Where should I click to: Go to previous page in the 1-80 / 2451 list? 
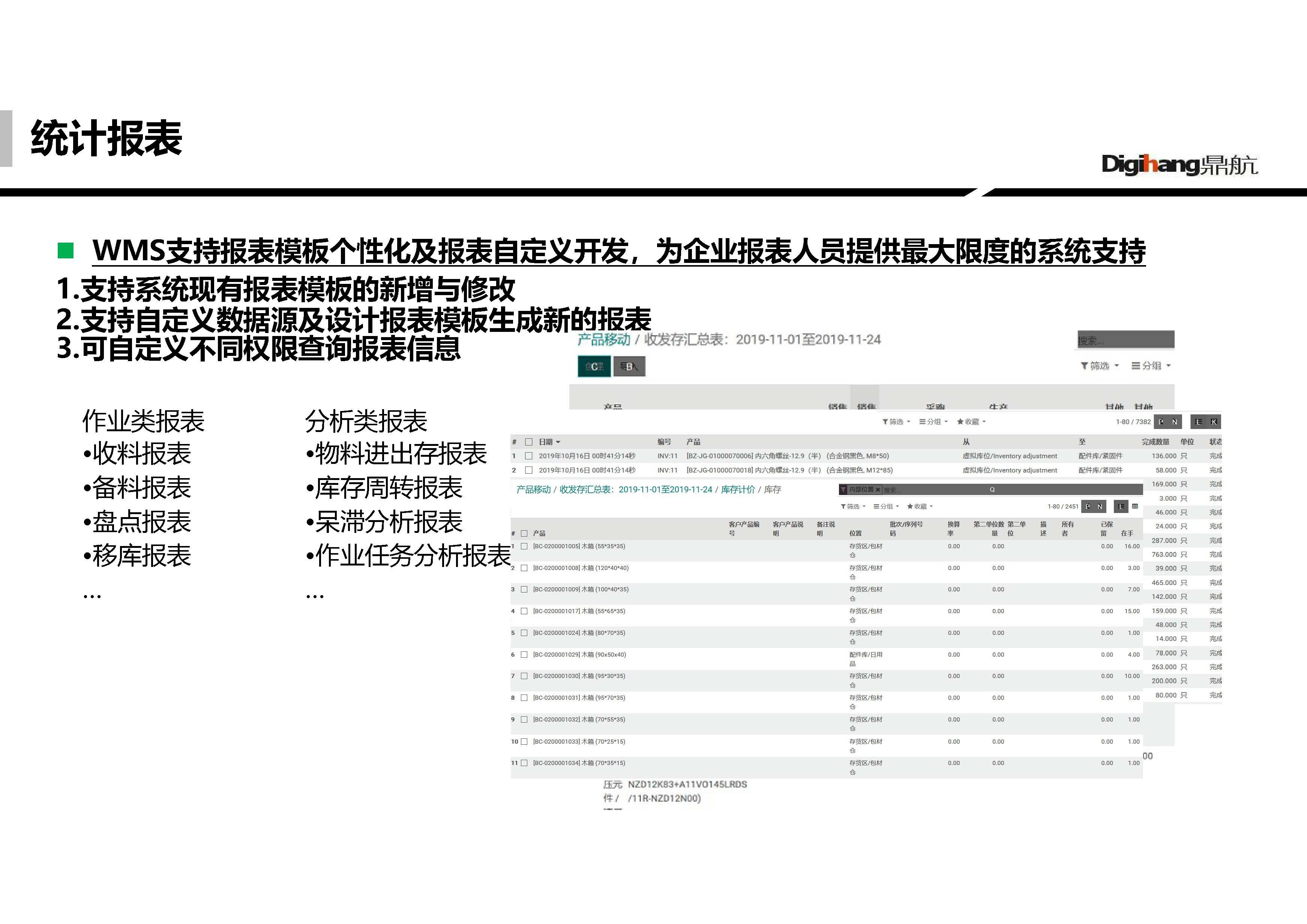(1087, 506)
